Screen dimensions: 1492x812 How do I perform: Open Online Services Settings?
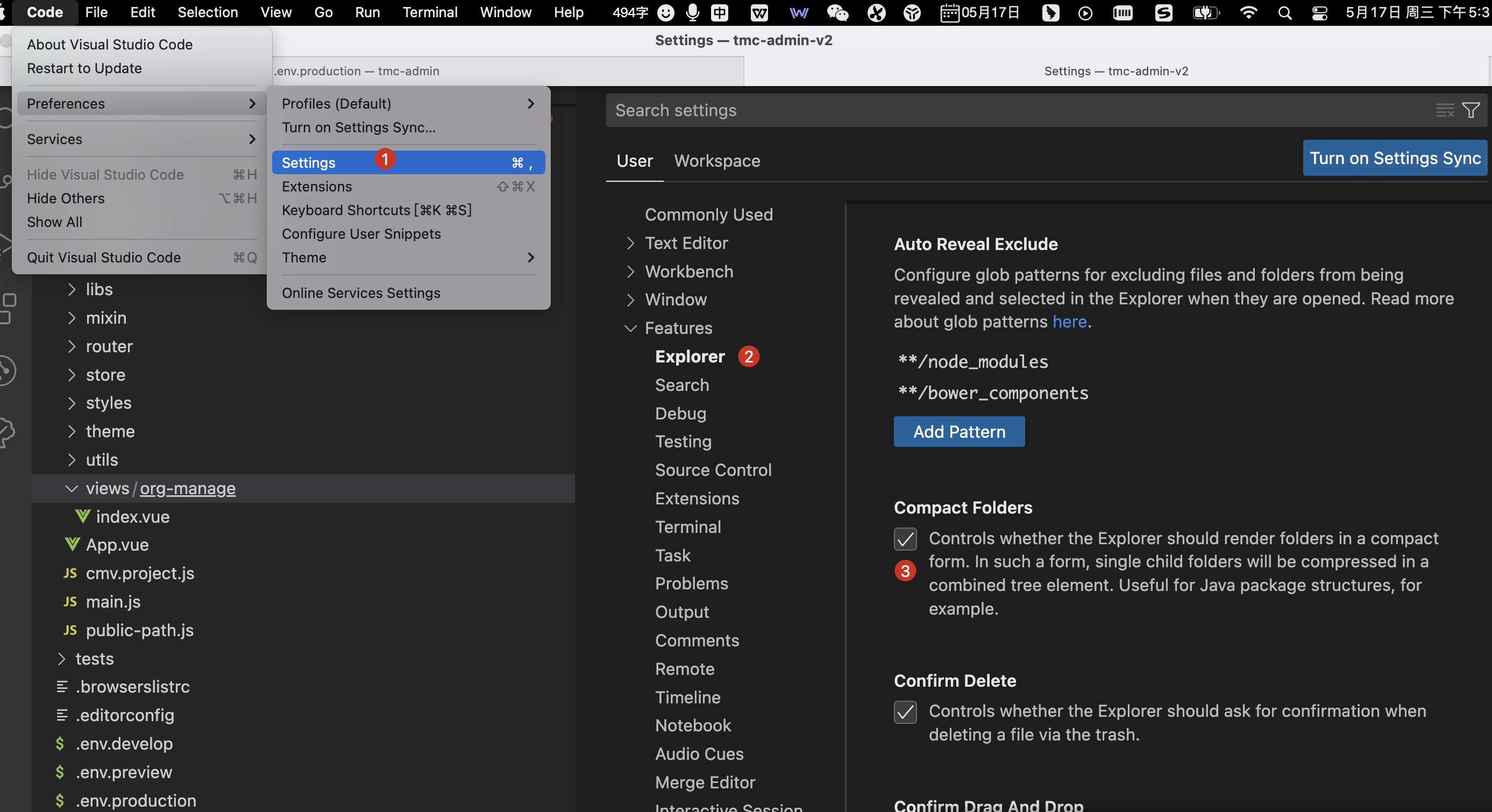[408, 293]
